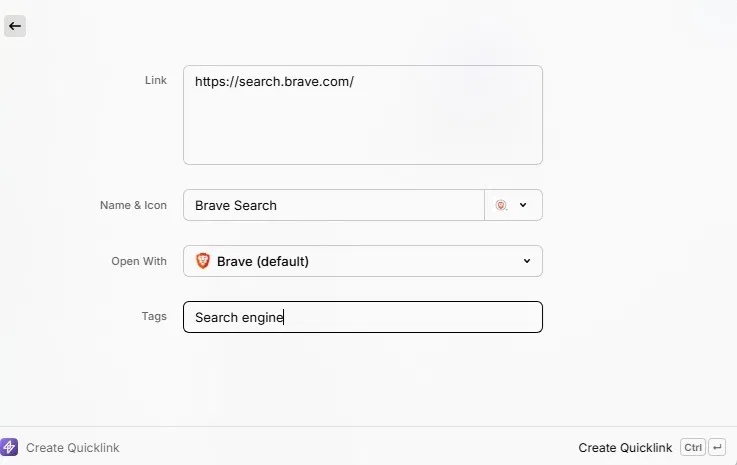Click the Search engine tag text
This screenshot has width=737, height=465.
[239, 317]
